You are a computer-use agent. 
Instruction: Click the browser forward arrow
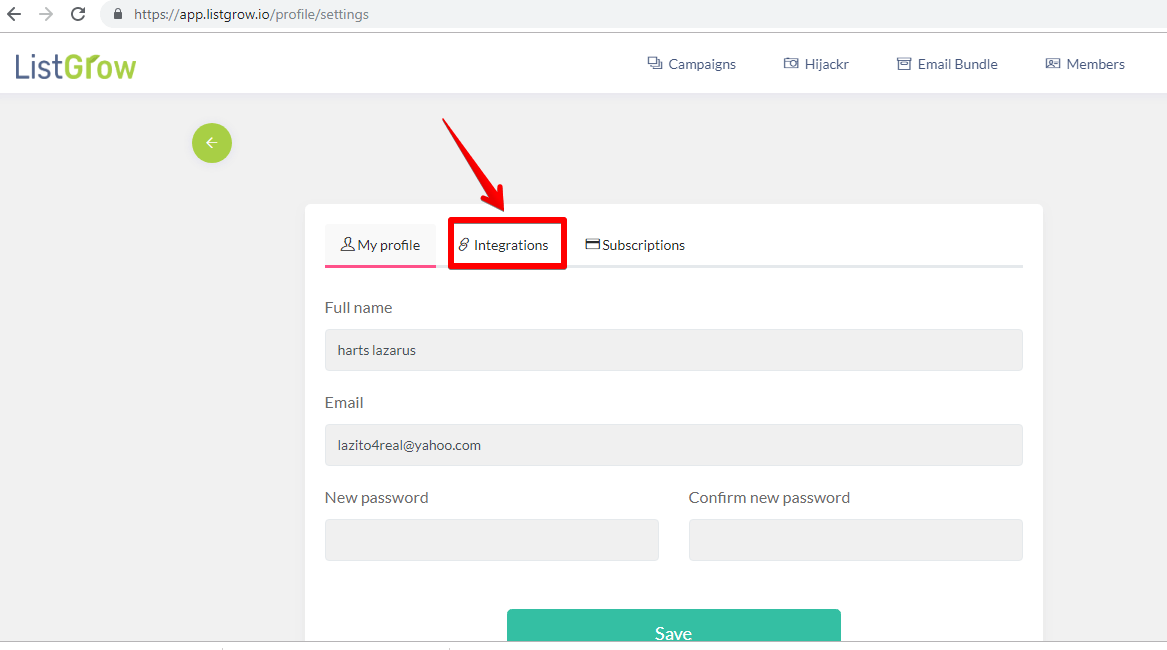46,14
